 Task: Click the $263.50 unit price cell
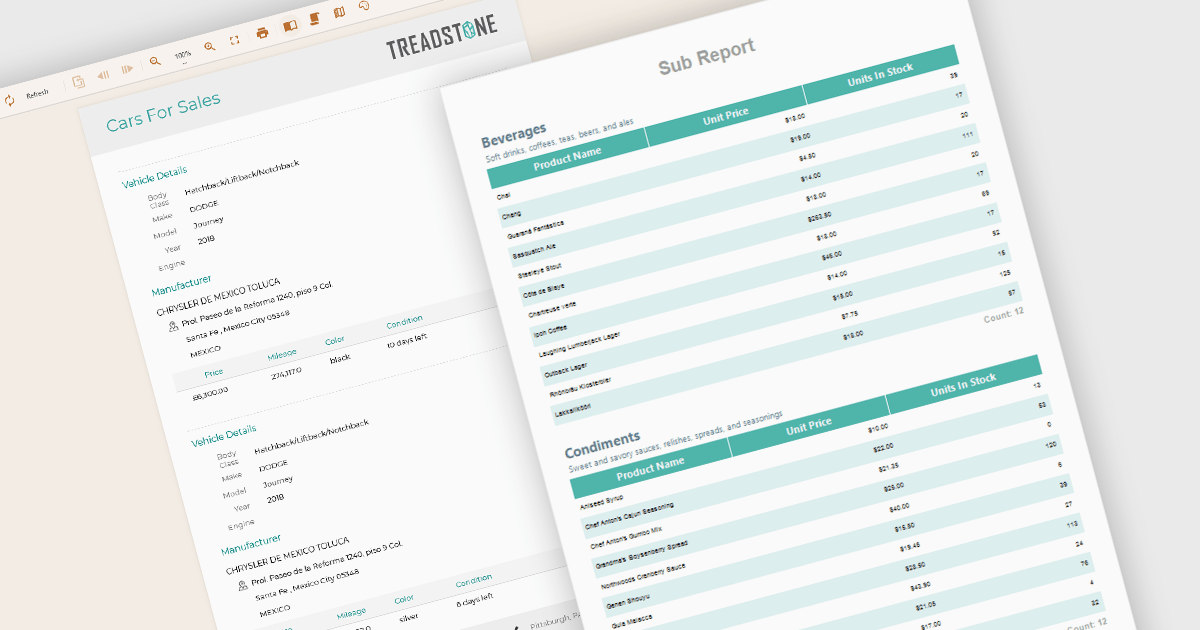point(821,216)
